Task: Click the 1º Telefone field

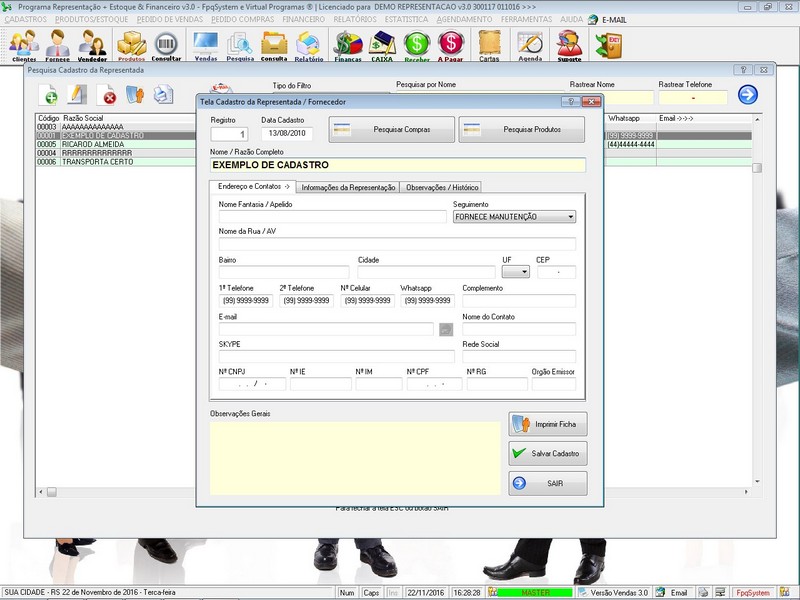Action: point(245,301)
